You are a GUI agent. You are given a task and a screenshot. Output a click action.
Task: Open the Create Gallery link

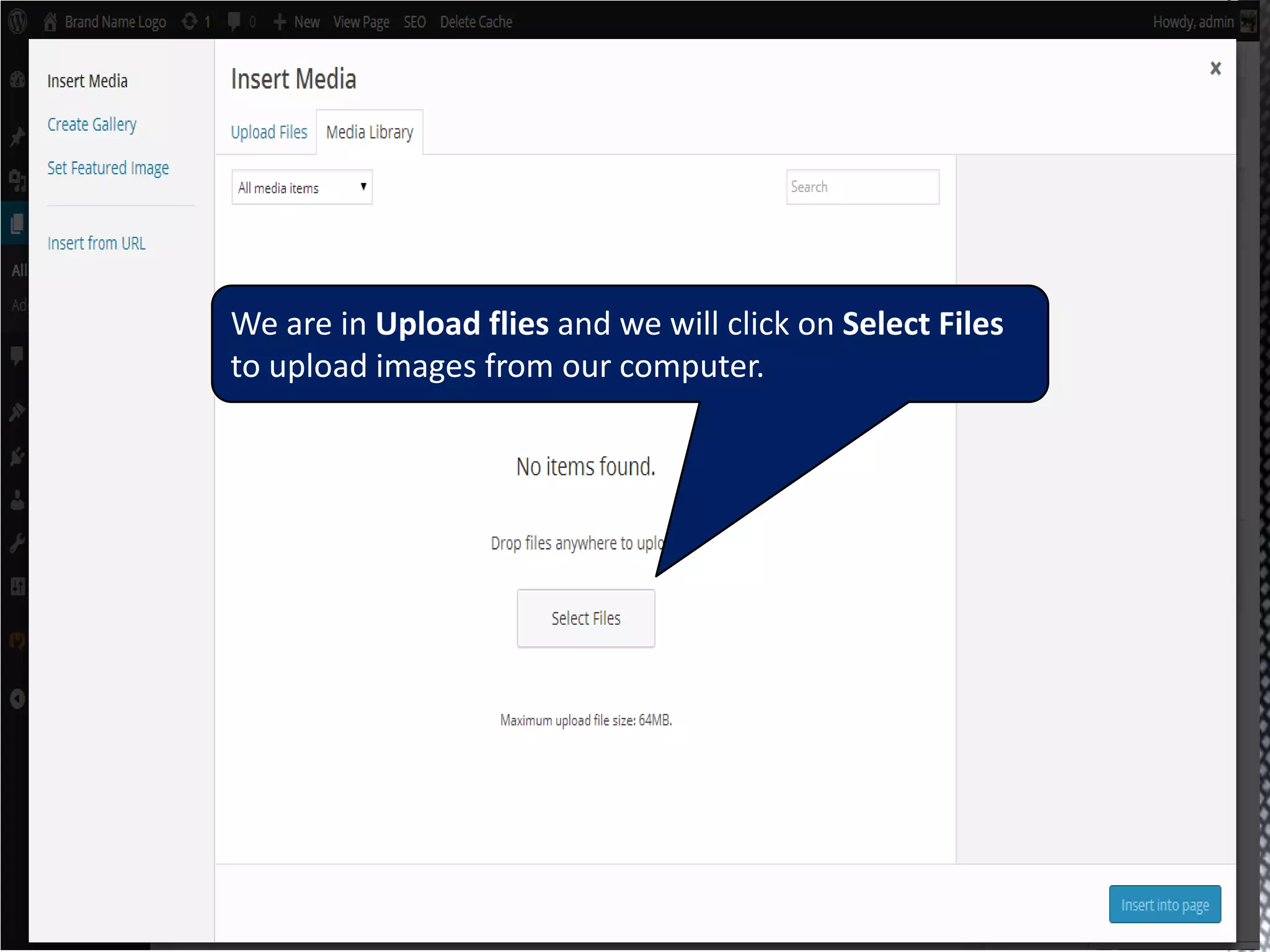92,125
